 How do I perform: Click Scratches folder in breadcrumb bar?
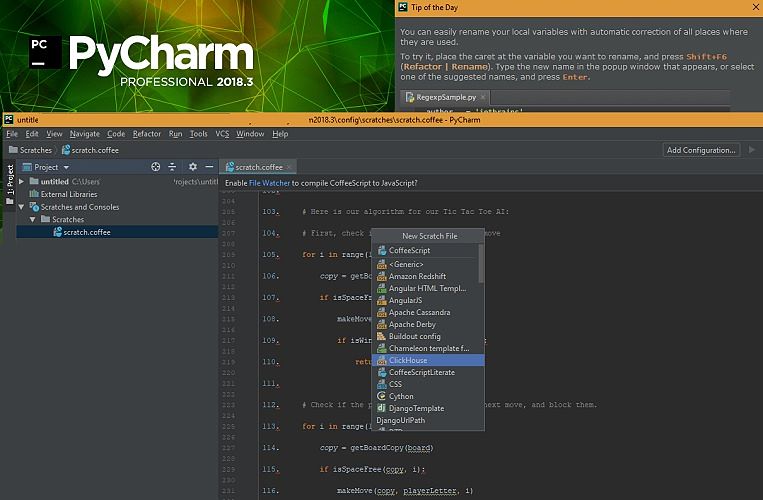pos(31,150)
